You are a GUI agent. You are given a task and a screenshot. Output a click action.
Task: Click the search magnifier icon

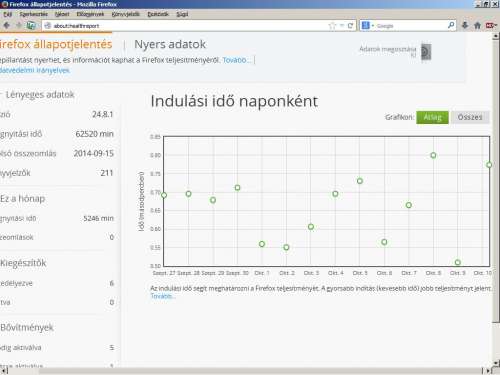pos(451,25)
